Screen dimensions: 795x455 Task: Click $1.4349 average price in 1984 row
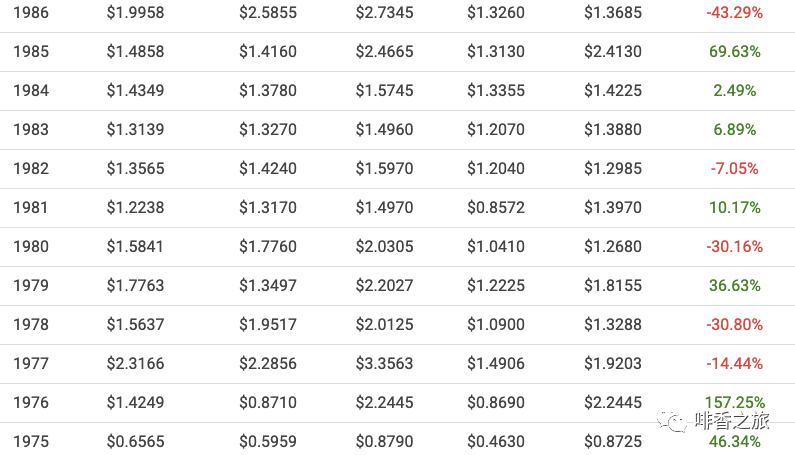coord(135,91)
